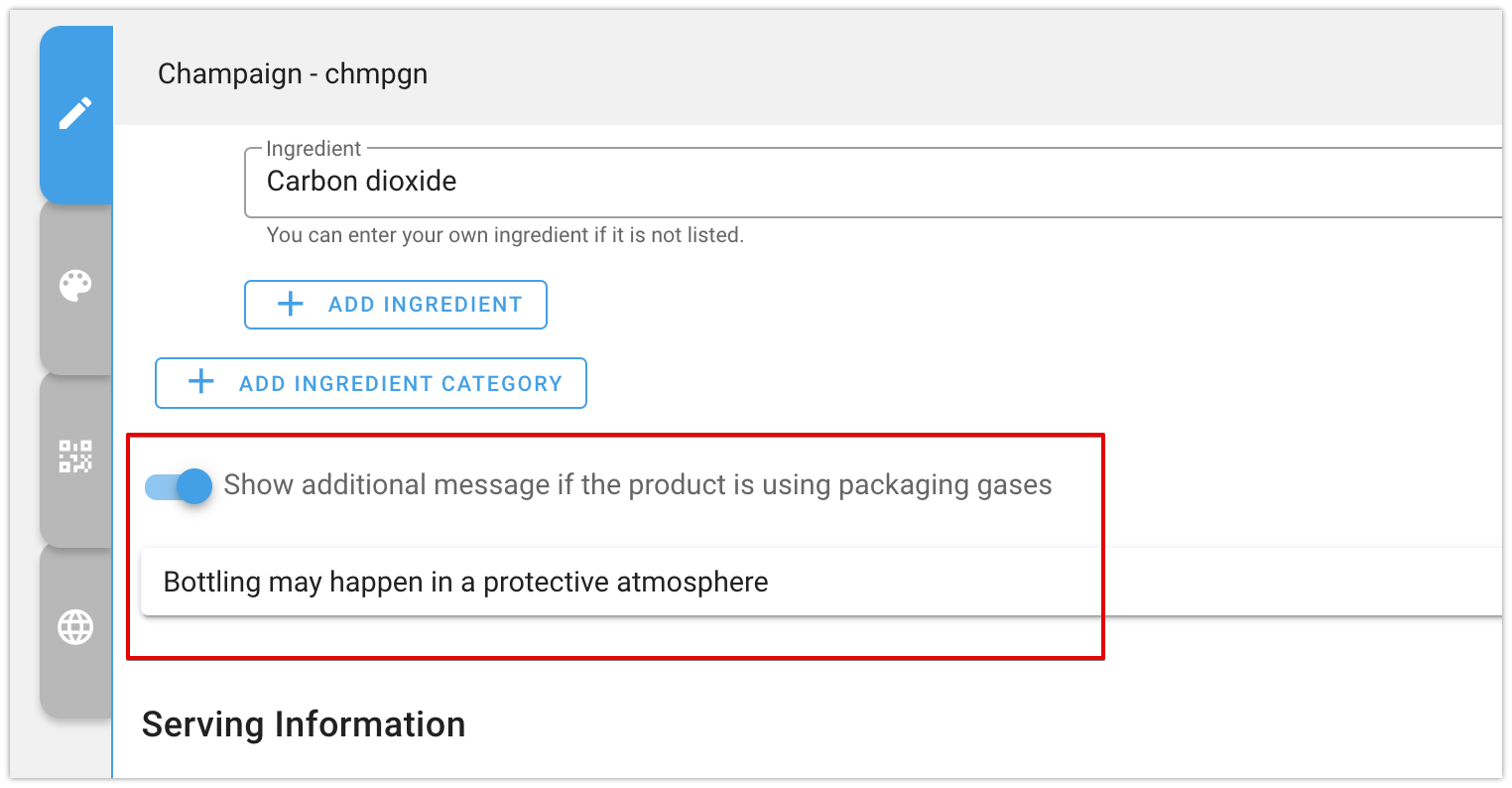
Task: Switch to the palette design tab
Action: [x=76, y=286]
